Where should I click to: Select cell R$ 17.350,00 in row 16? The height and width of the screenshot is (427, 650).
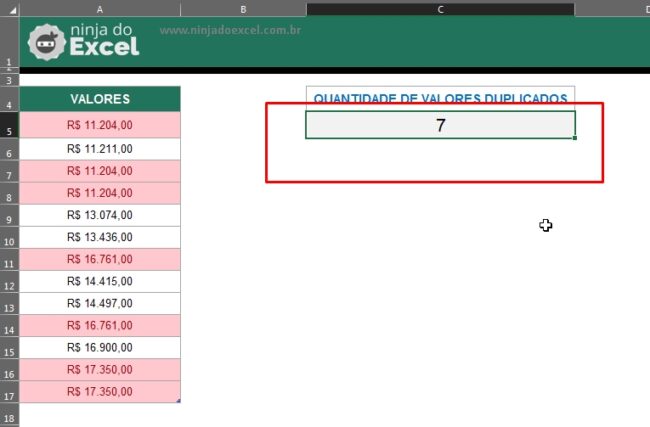pyautogui.click(x=100, y=369)
